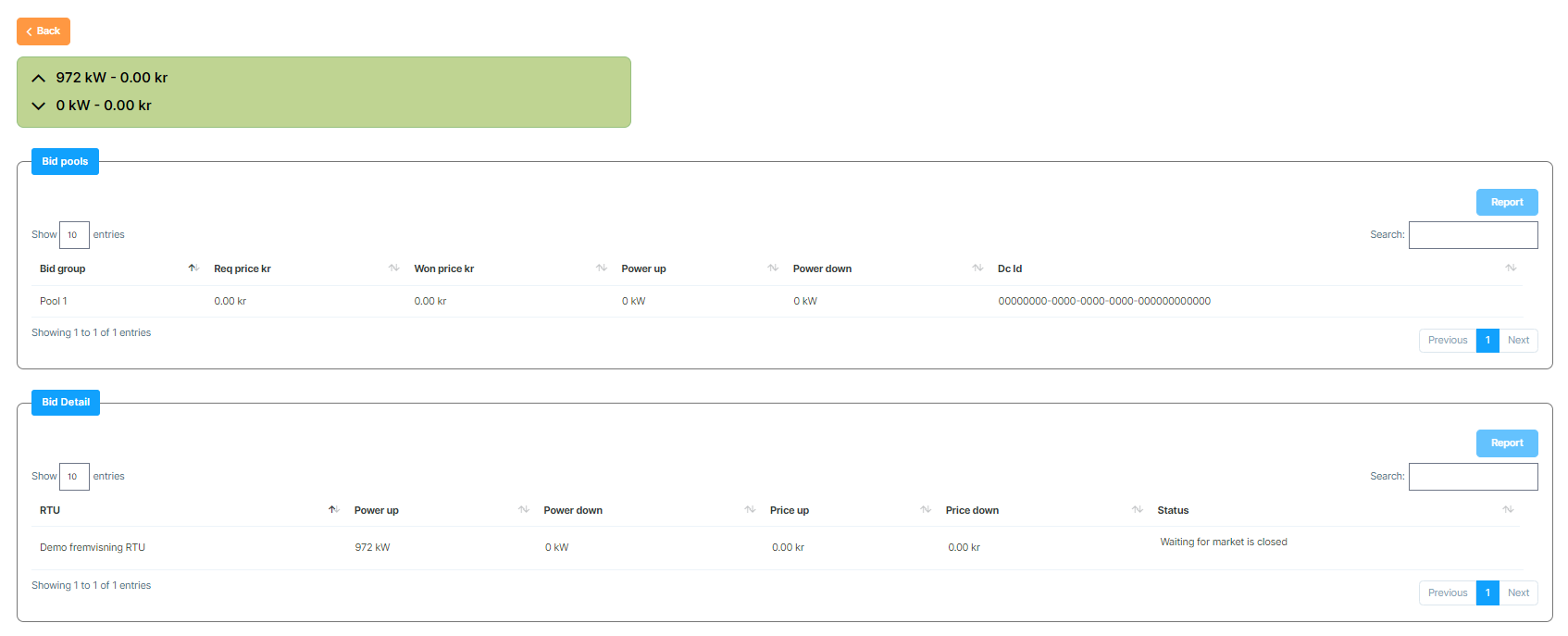Sort by Price down column arrow

pyautogui.click(x=1138, y=510)
